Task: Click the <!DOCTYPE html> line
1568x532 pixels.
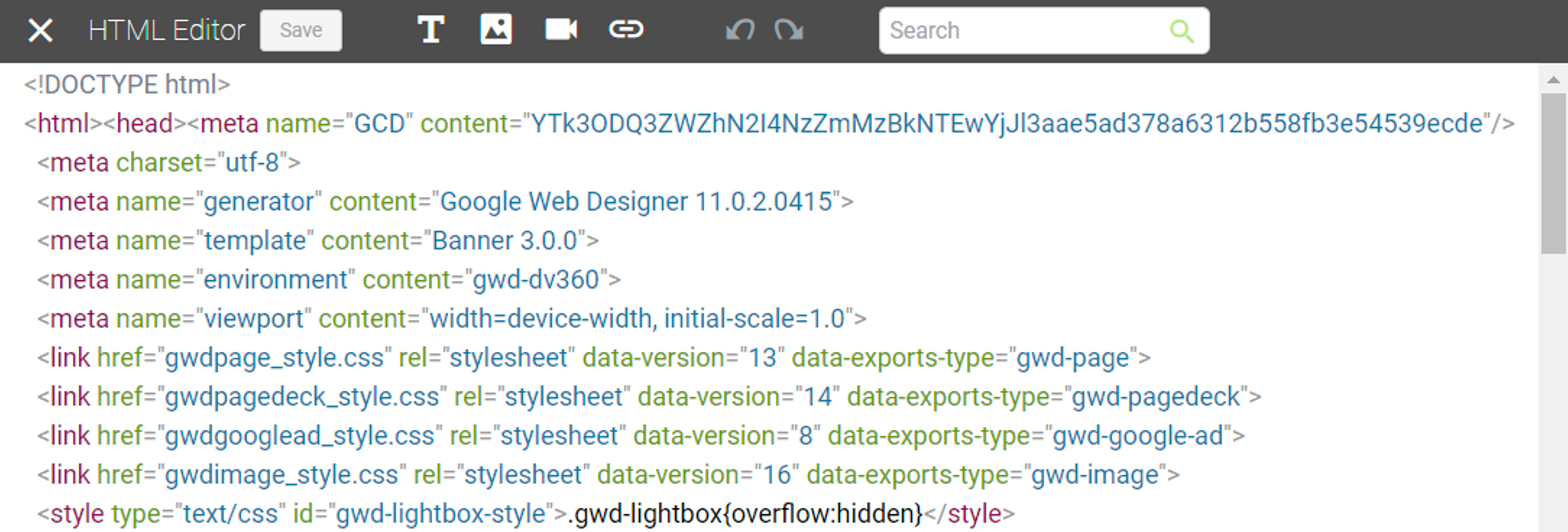Action: 127,84
